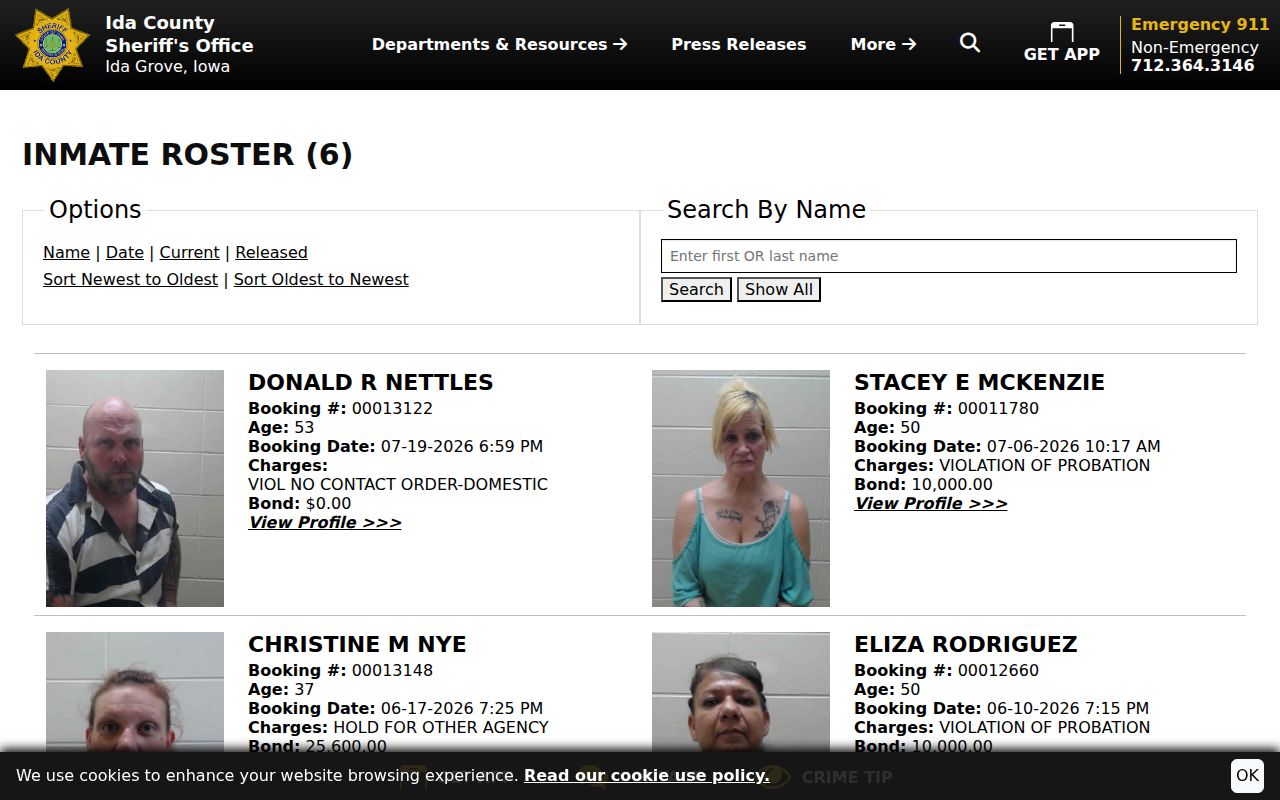1280x800 pixels.
Task: Filter to Released inmates
Action: coord(271,253)
